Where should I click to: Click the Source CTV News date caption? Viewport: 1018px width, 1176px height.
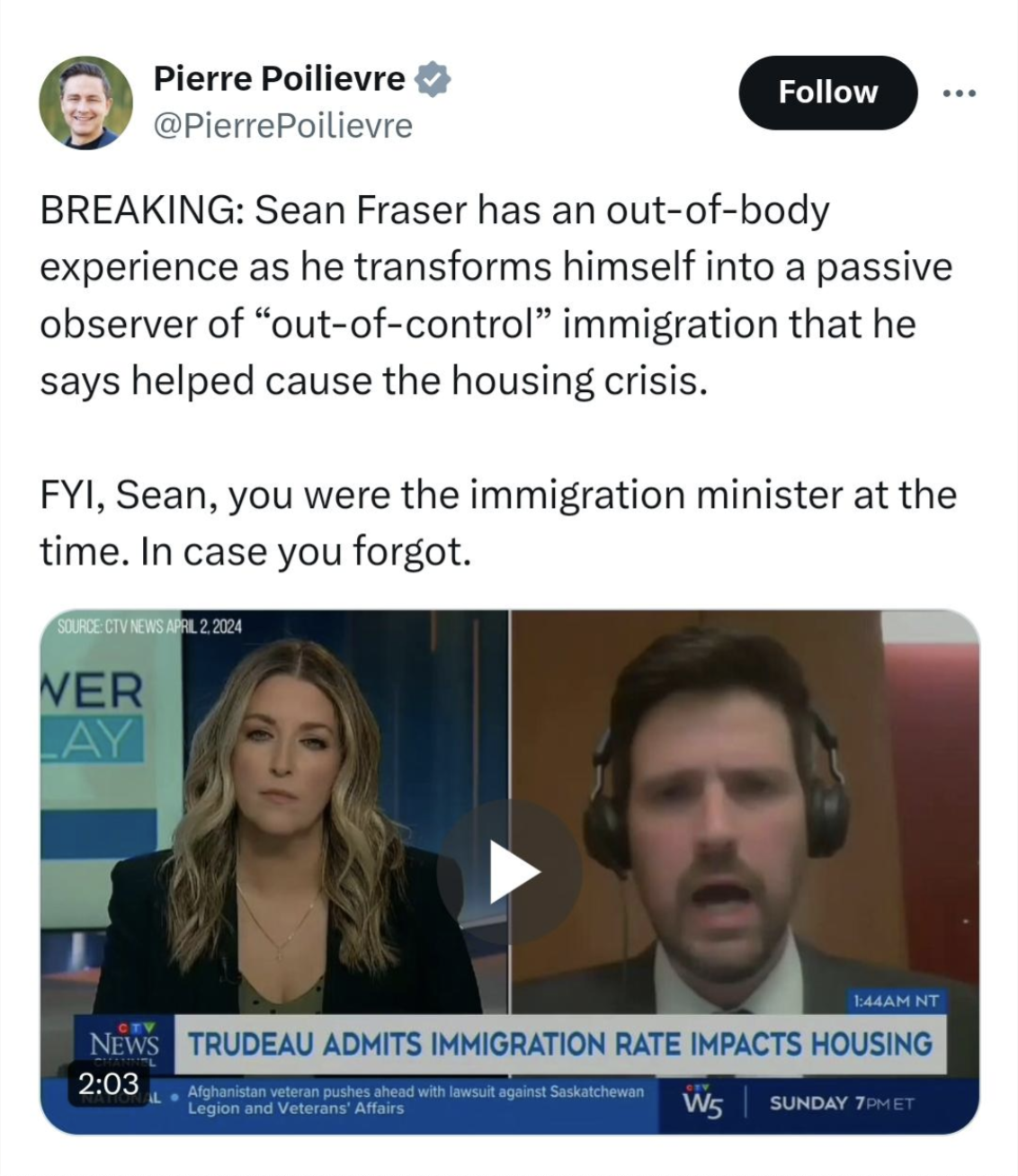149,627
